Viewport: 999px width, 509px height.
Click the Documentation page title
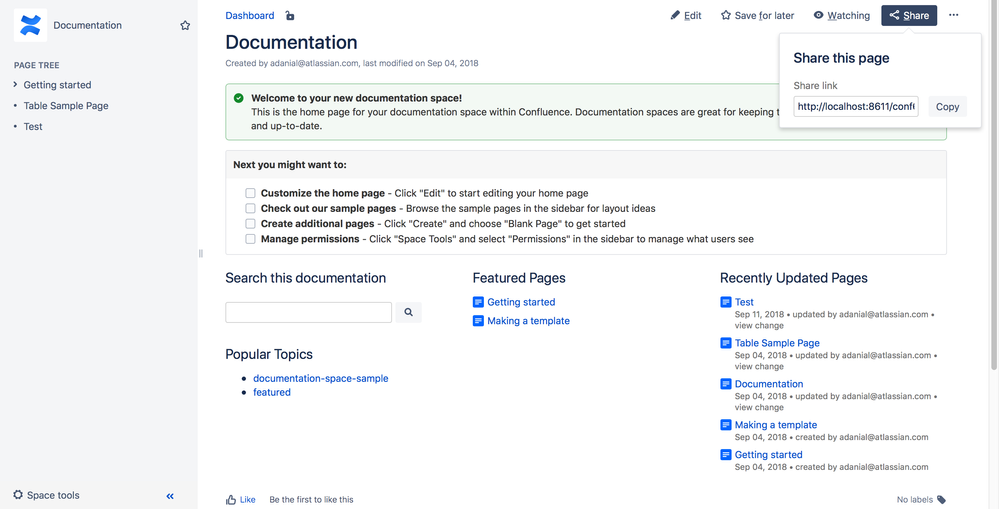pos(291,42)
